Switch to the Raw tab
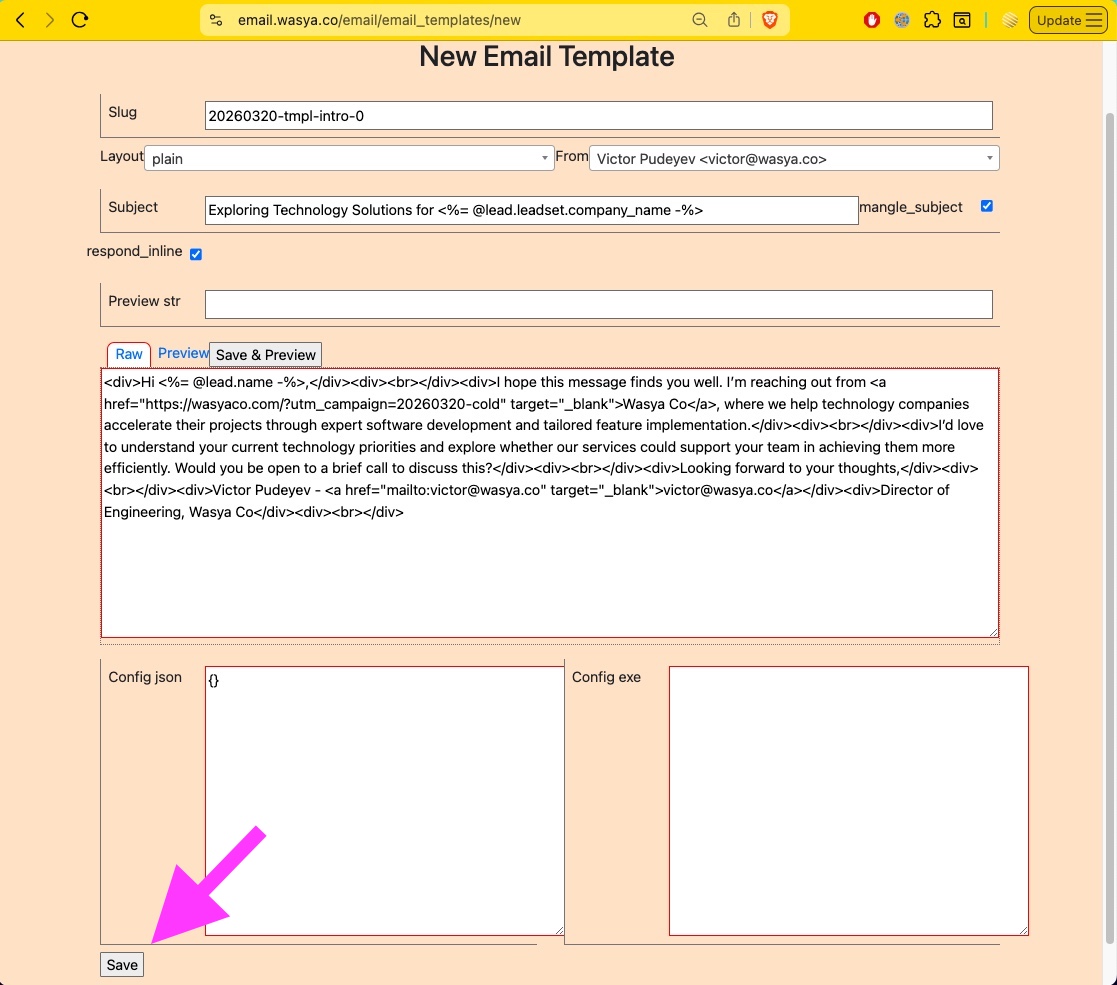The width and height of the screenshot is (1117, 985). coord(129,354)
